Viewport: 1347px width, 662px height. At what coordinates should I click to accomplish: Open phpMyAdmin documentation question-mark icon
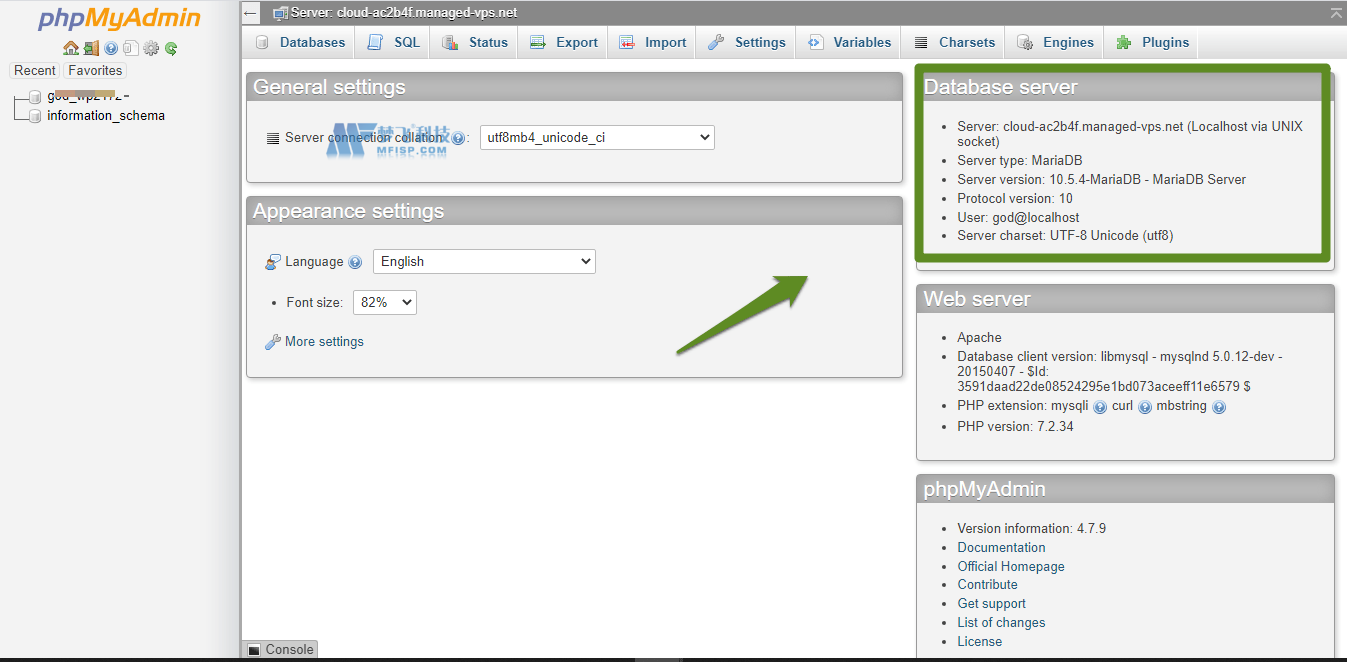click(x=111, y=48)
